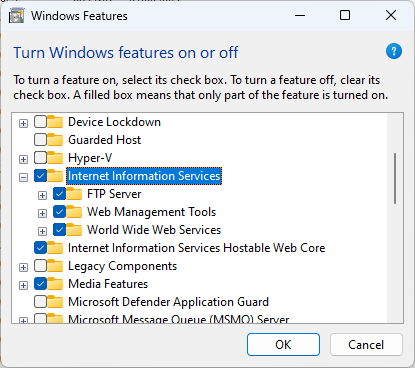
Task: Tick the Microsoft Defender Application Guard checkbox
Action: pyautogui.click(x=40, y=302)
